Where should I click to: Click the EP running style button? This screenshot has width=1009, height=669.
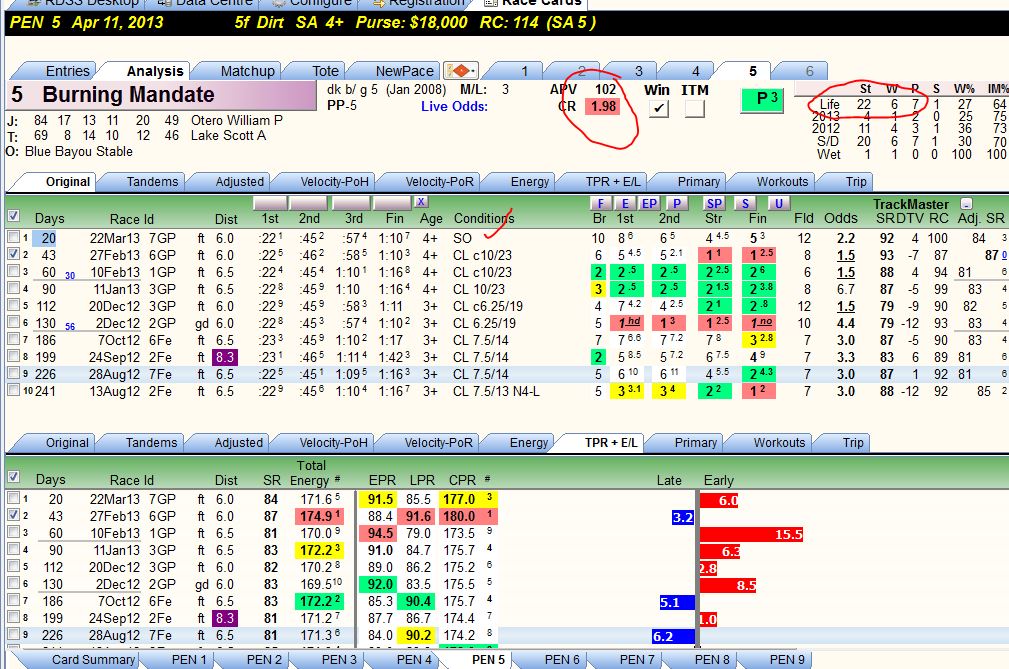pos(649,203)
